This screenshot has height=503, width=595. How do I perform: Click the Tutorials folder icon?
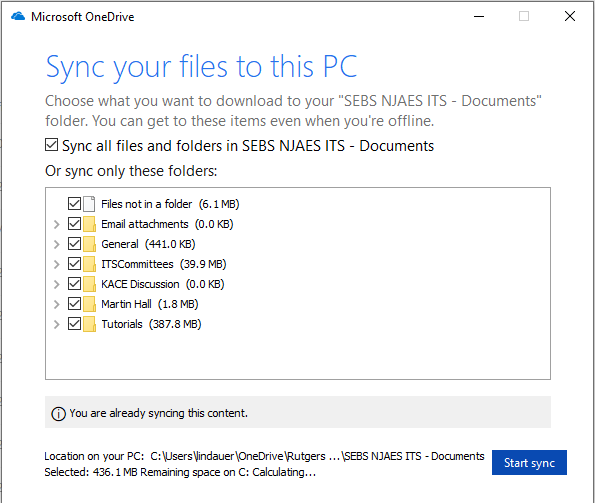point(89,324)
